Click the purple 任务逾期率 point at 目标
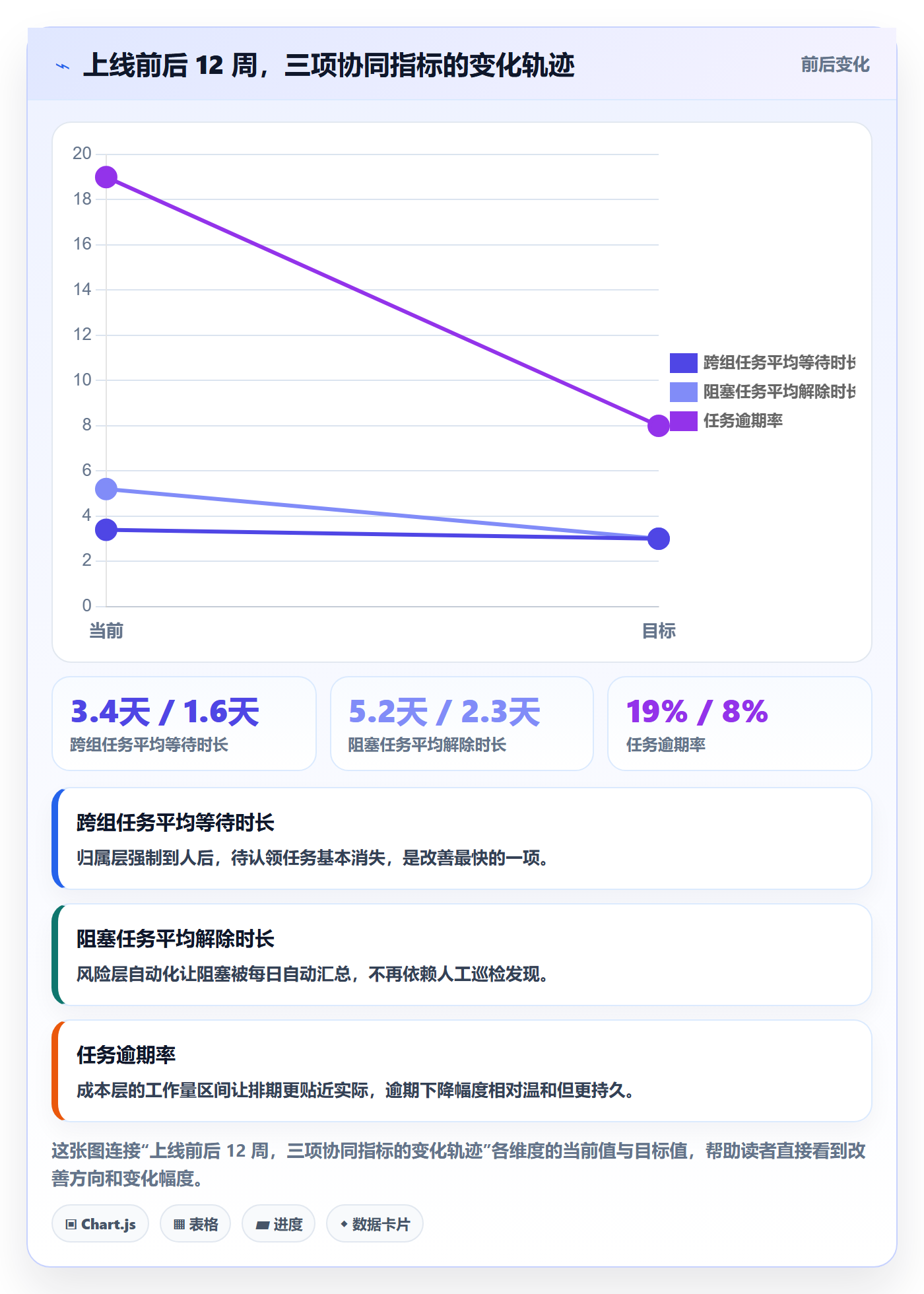 point(658,425)
